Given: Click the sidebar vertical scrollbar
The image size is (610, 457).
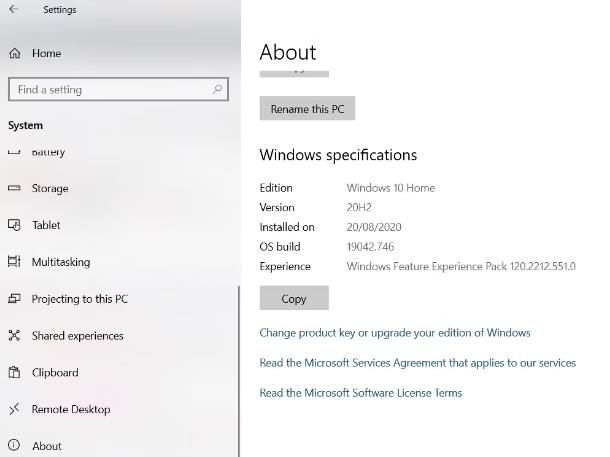Looking at the screenshot, I should (x=239, y=371).
